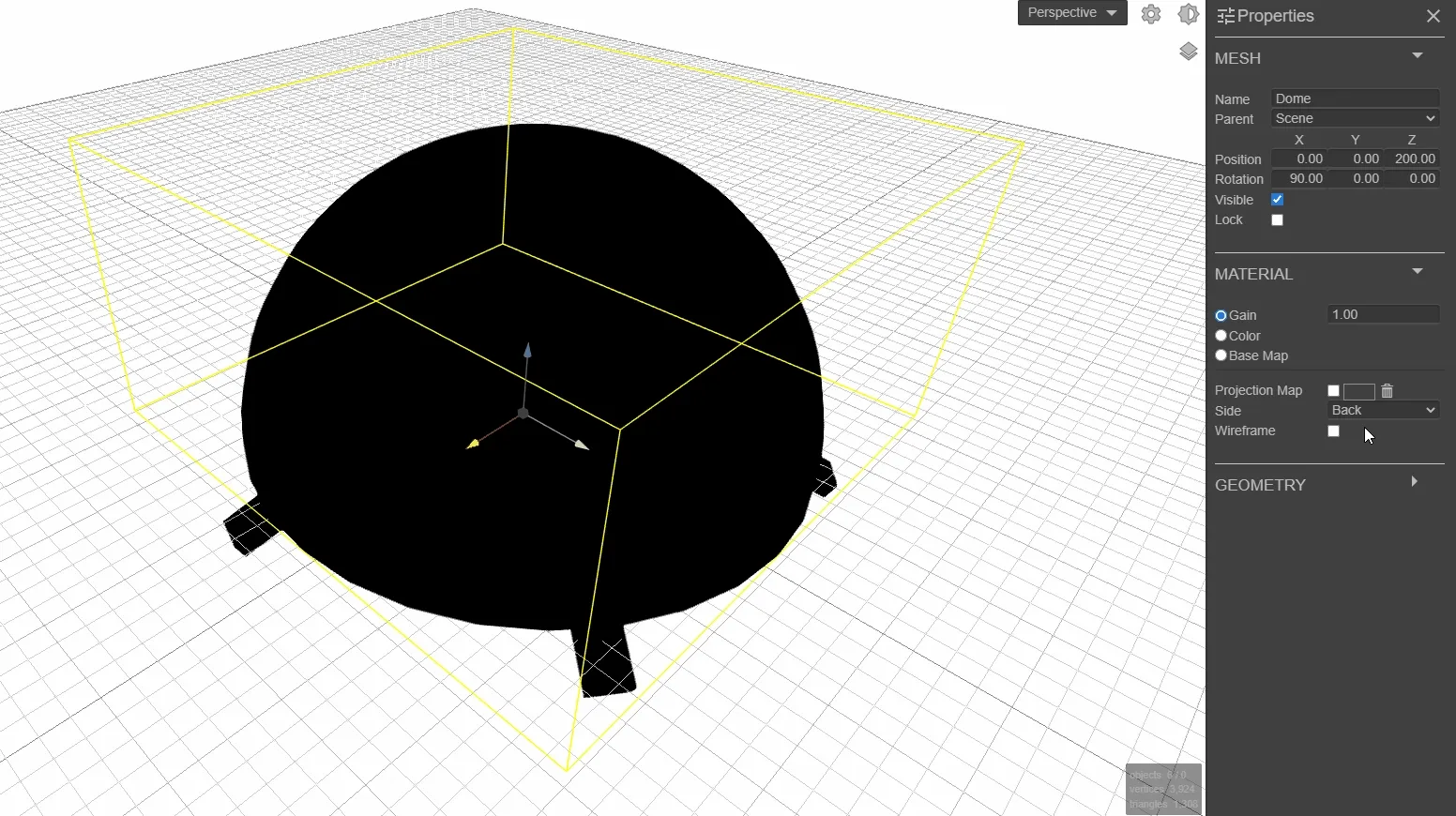Close the Properties panel
This screenshot has height=816, width=1456.
(x=1433, y=16)
